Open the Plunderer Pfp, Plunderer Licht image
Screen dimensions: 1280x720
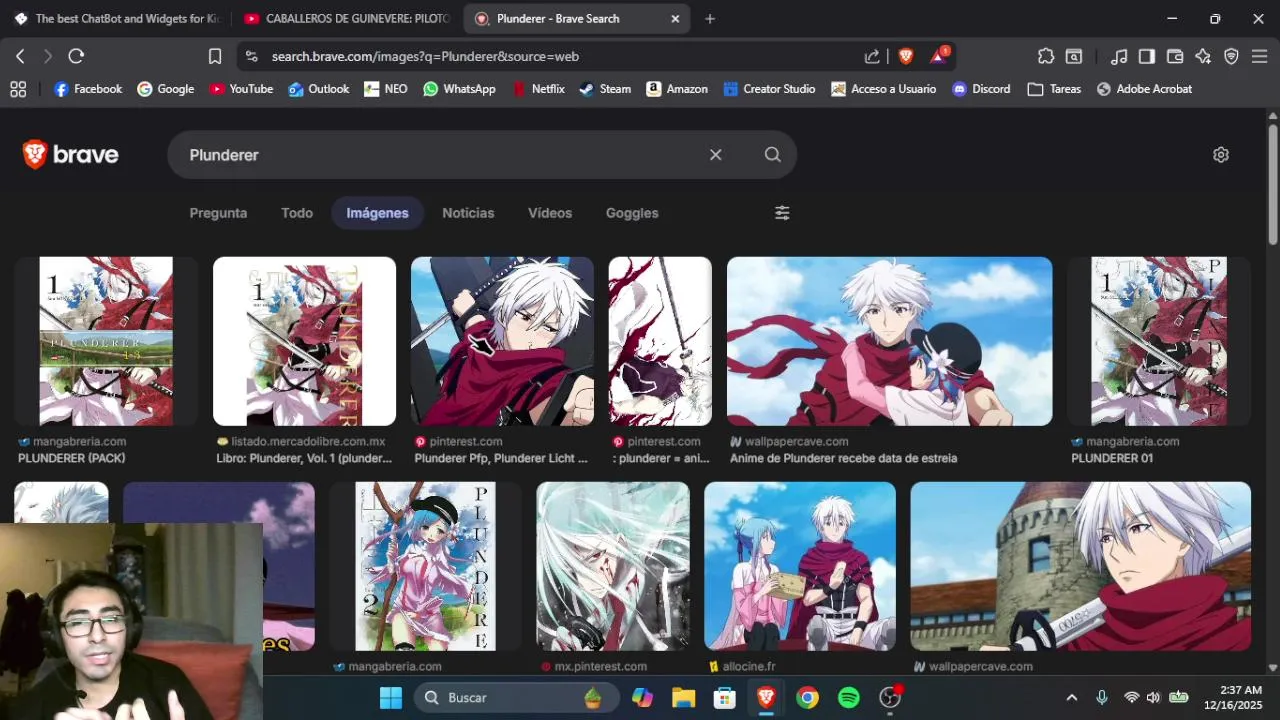click(502, 341)
